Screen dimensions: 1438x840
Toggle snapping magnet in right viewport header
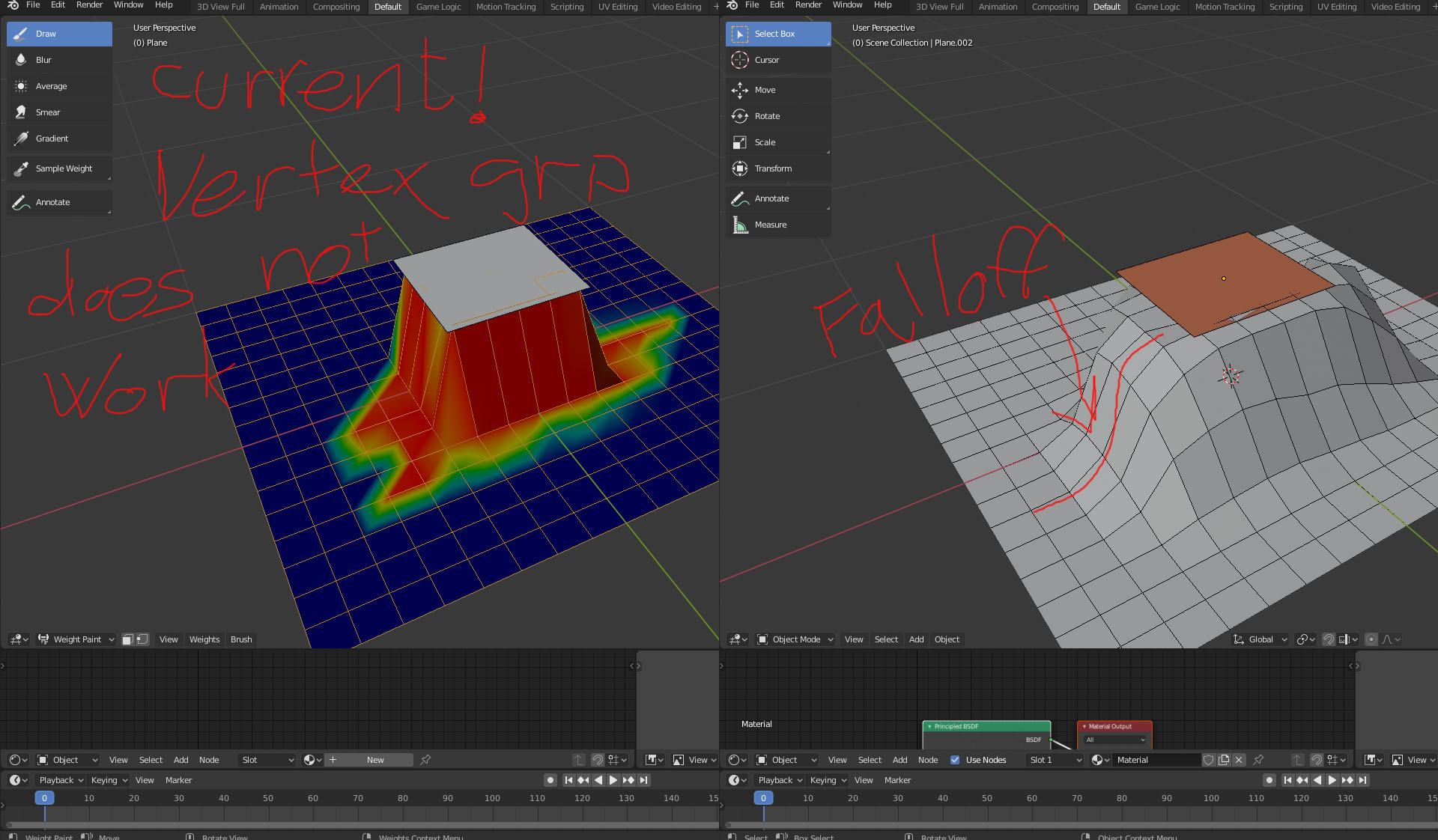[x=1329, y=639]
